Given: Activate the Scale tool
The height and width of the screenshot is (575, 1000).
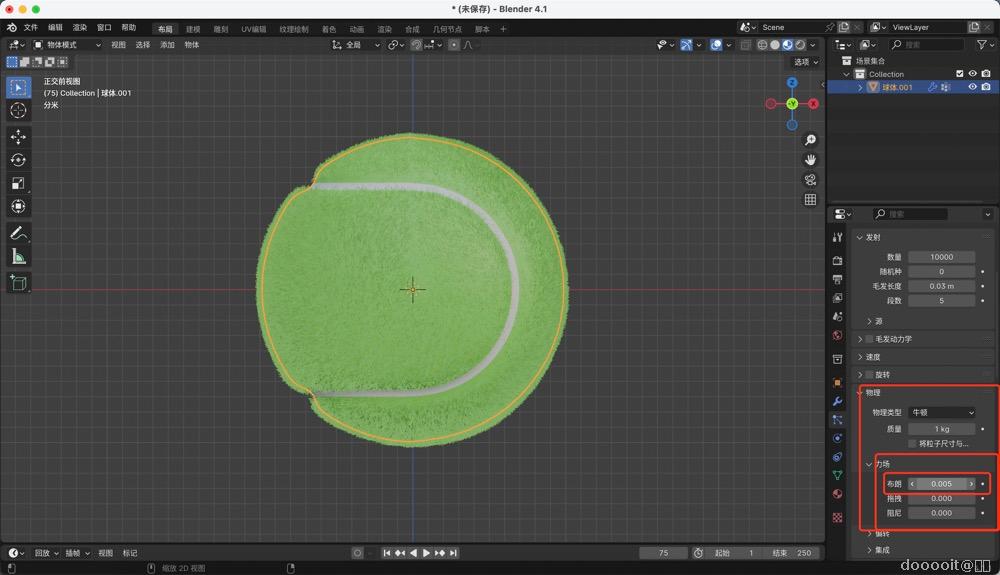Looking at the screenshot, I should pyautogui.click(x=18, y=183).
